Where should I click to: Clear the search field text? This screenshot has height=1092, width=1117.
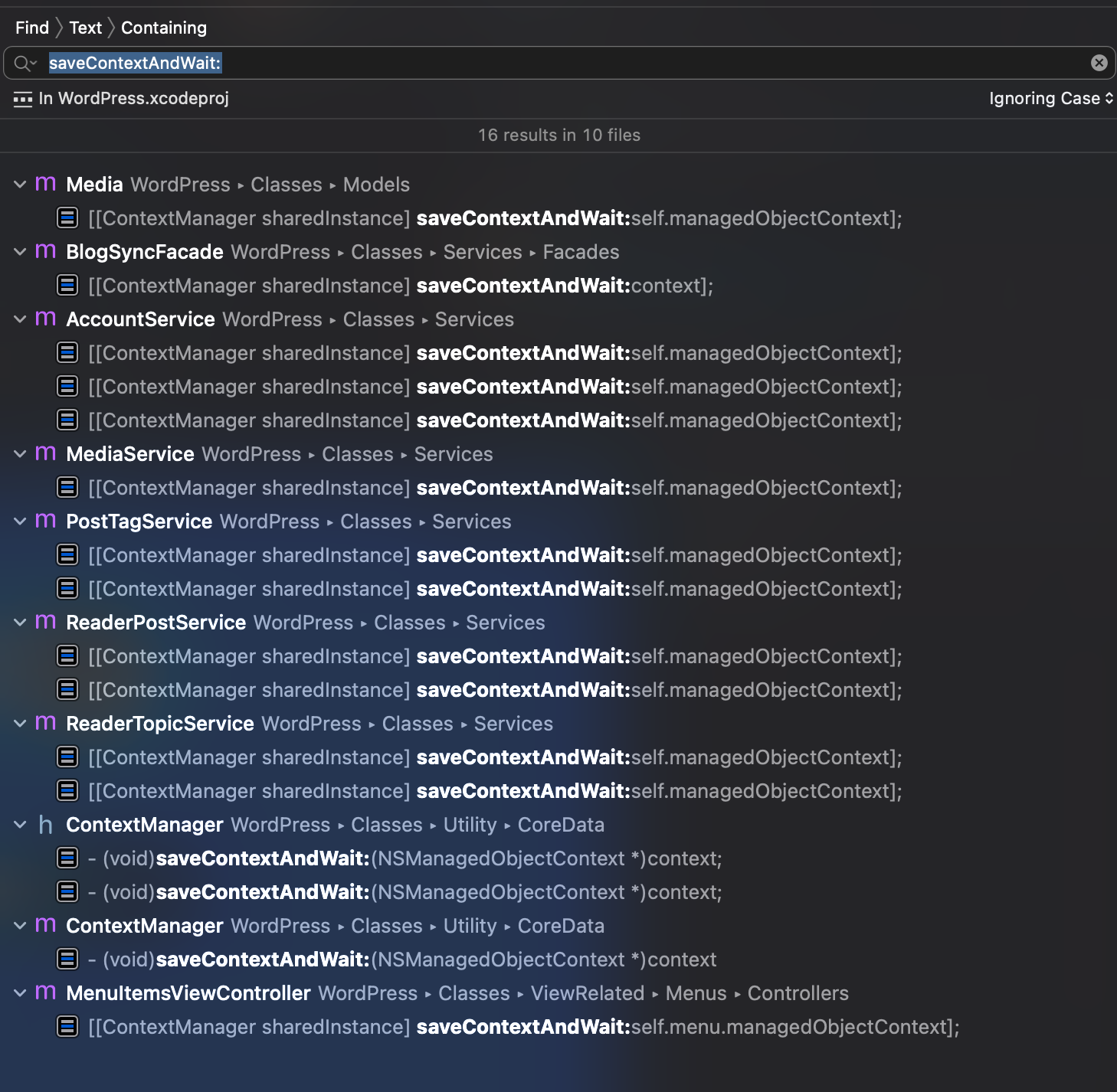(1099, 63)
